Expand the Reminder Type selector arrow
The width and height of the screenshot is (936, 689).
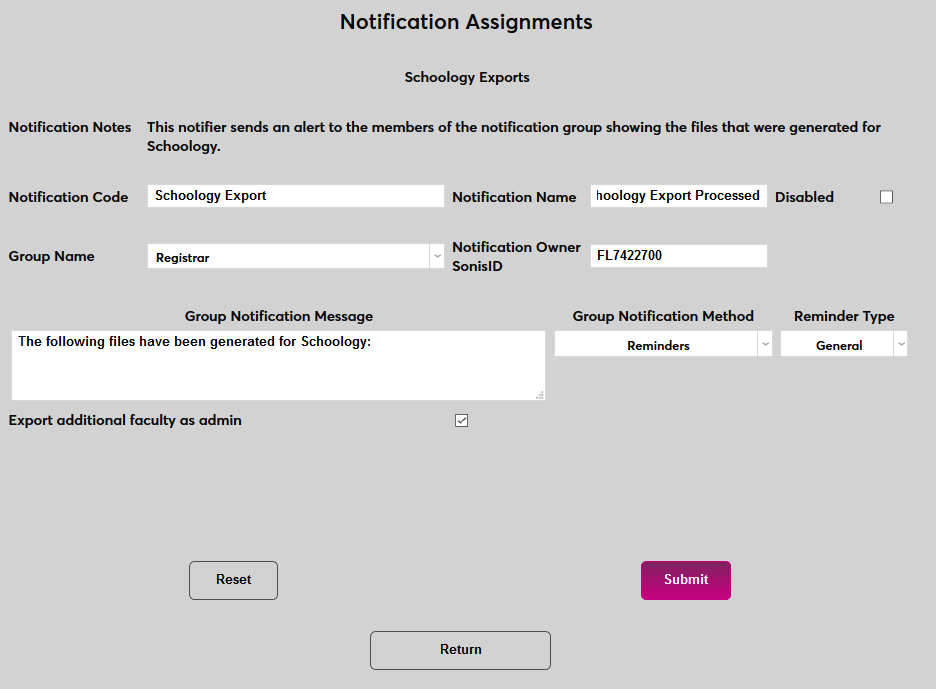(901, 343)
